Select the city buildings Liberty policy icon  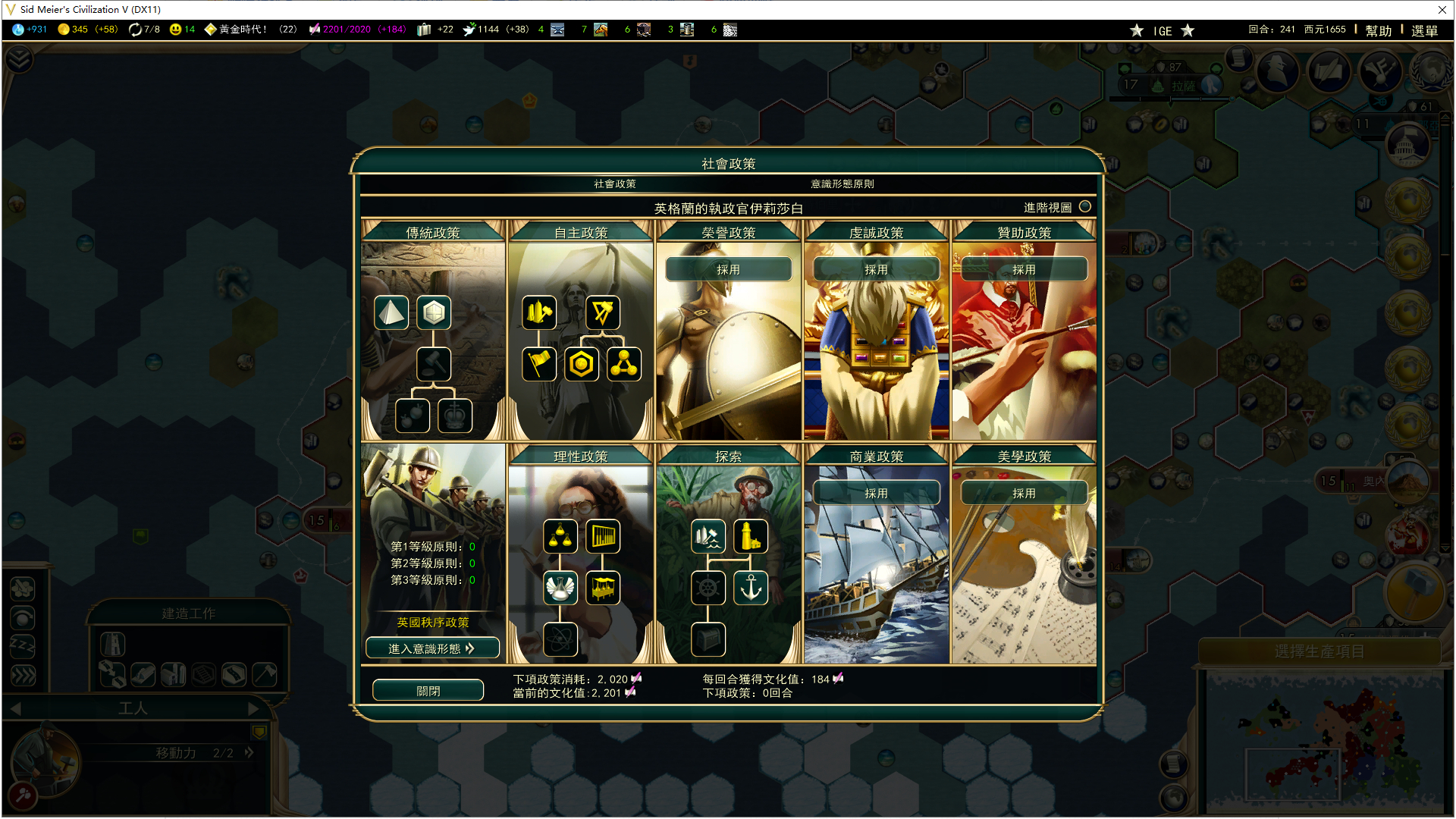(x=539, y=312)
